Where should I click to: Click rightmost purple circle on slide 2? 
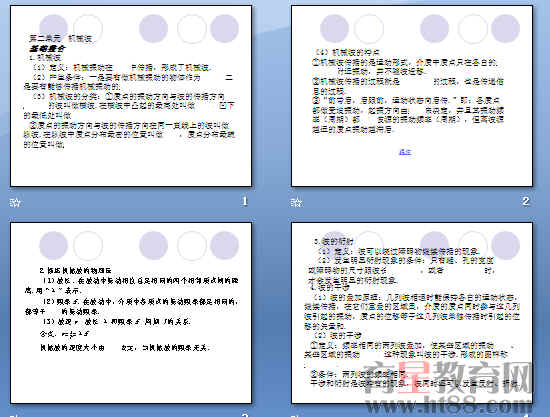click(x=505, y=28)
